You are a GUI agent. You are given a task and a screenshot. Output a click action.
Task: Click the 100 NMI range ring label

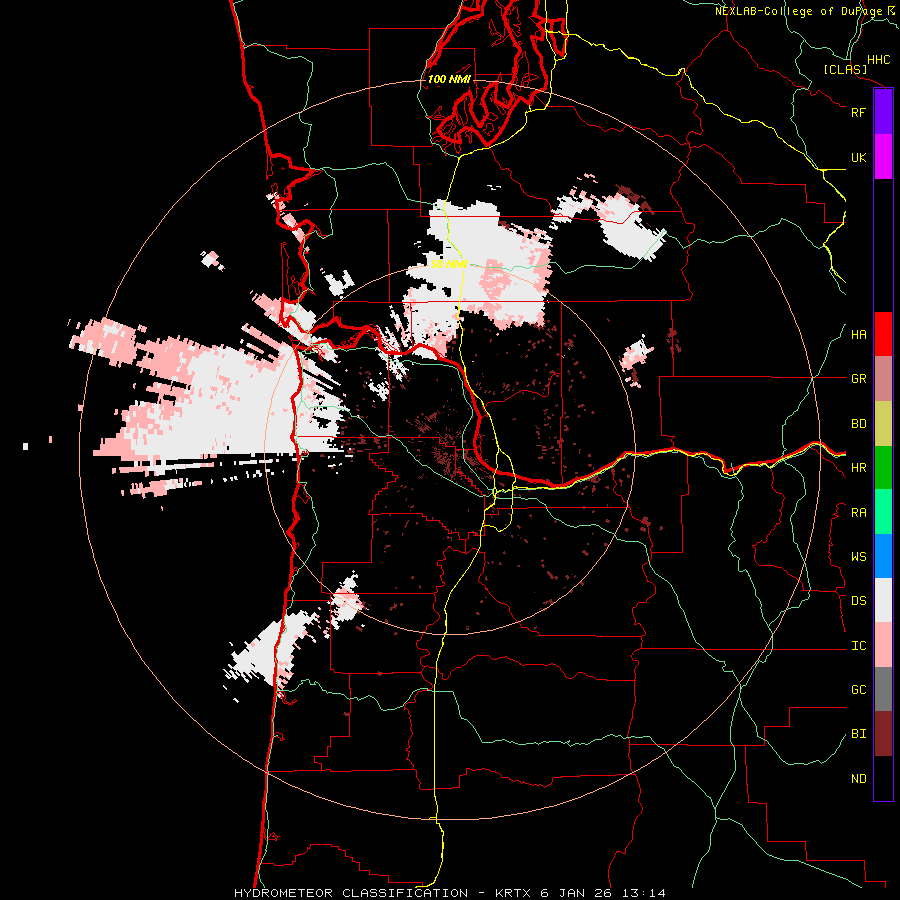click(x=449, y=79)
